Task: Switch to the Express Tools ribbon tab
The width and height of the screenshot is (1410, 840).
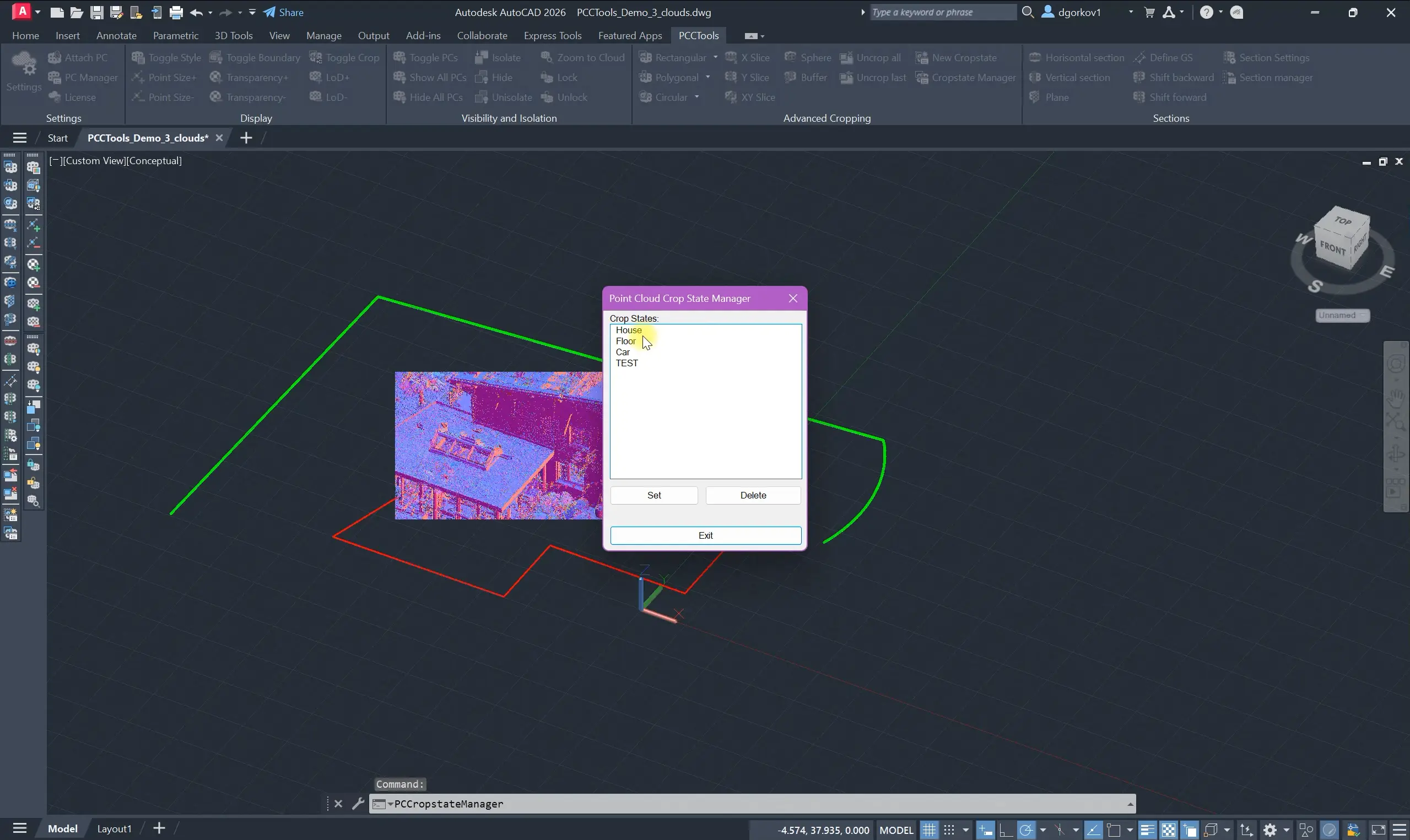Action: (x=553, y=36)
